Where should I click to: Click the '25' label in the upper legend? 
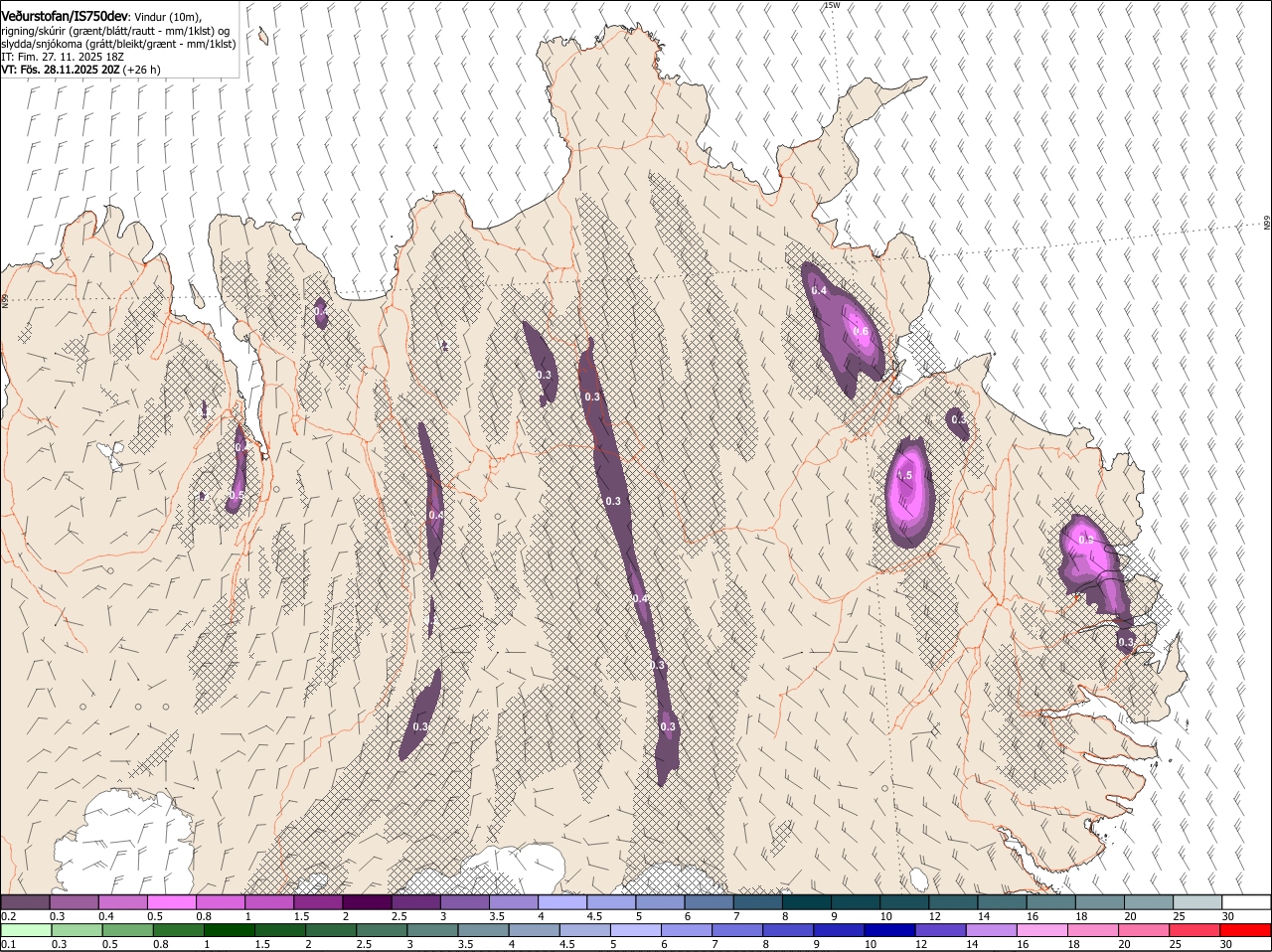[1180, 916]
